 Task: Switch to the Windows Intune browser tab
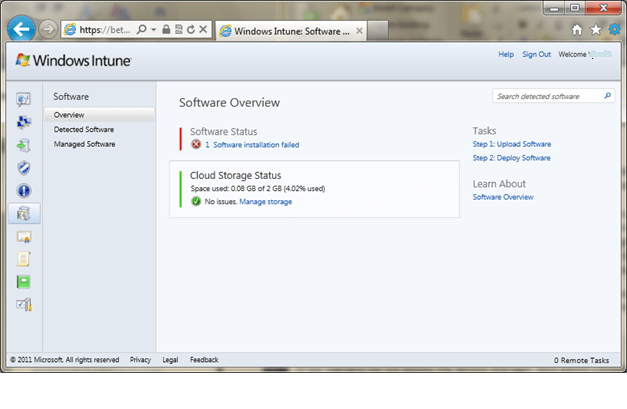(x=282, y=30)
